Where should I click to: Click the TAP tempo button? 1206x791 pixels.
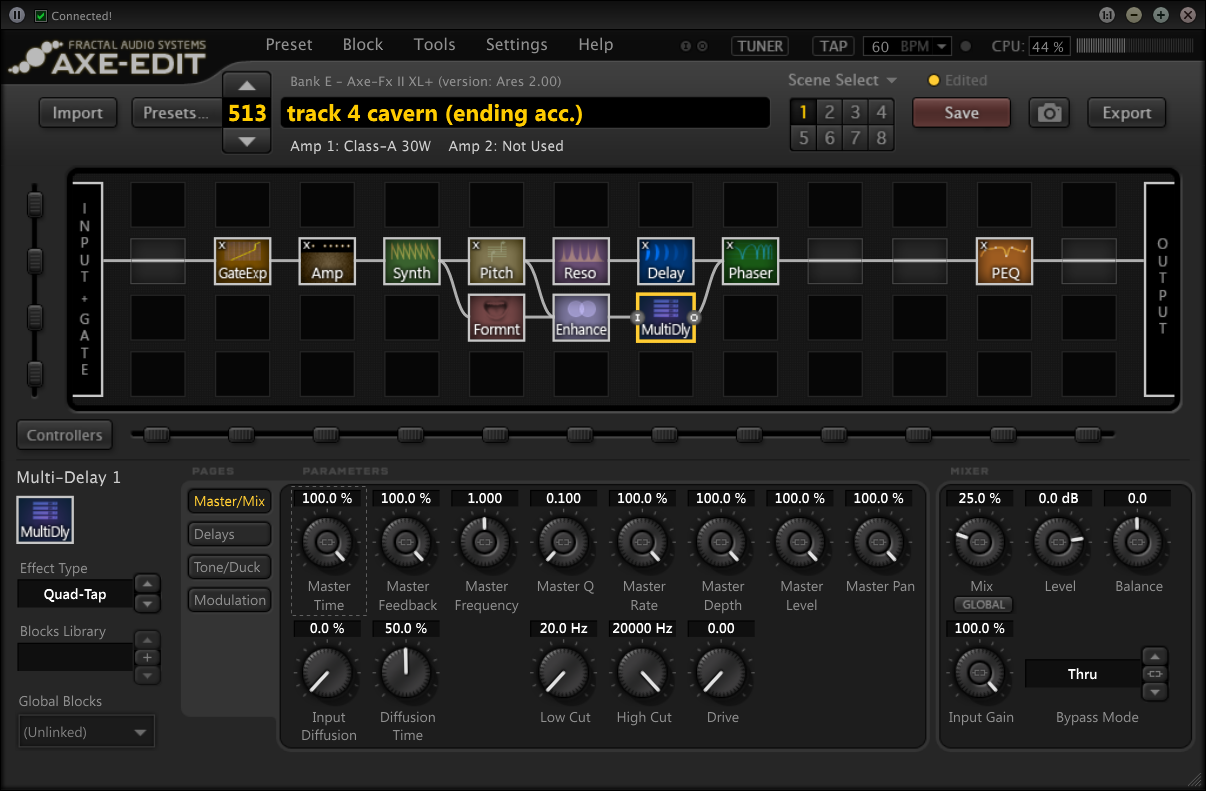(x=833, y=46)
